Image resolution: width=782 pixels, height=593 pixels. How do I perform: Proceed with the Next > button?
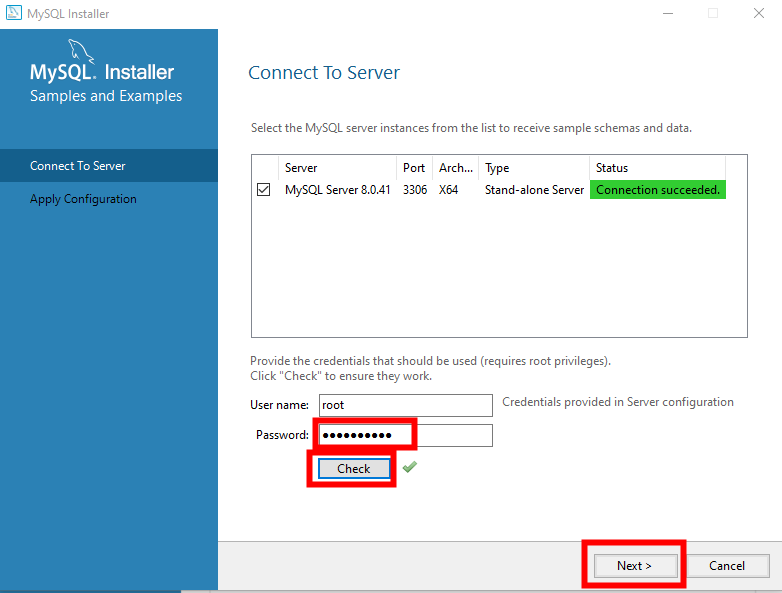634,566
